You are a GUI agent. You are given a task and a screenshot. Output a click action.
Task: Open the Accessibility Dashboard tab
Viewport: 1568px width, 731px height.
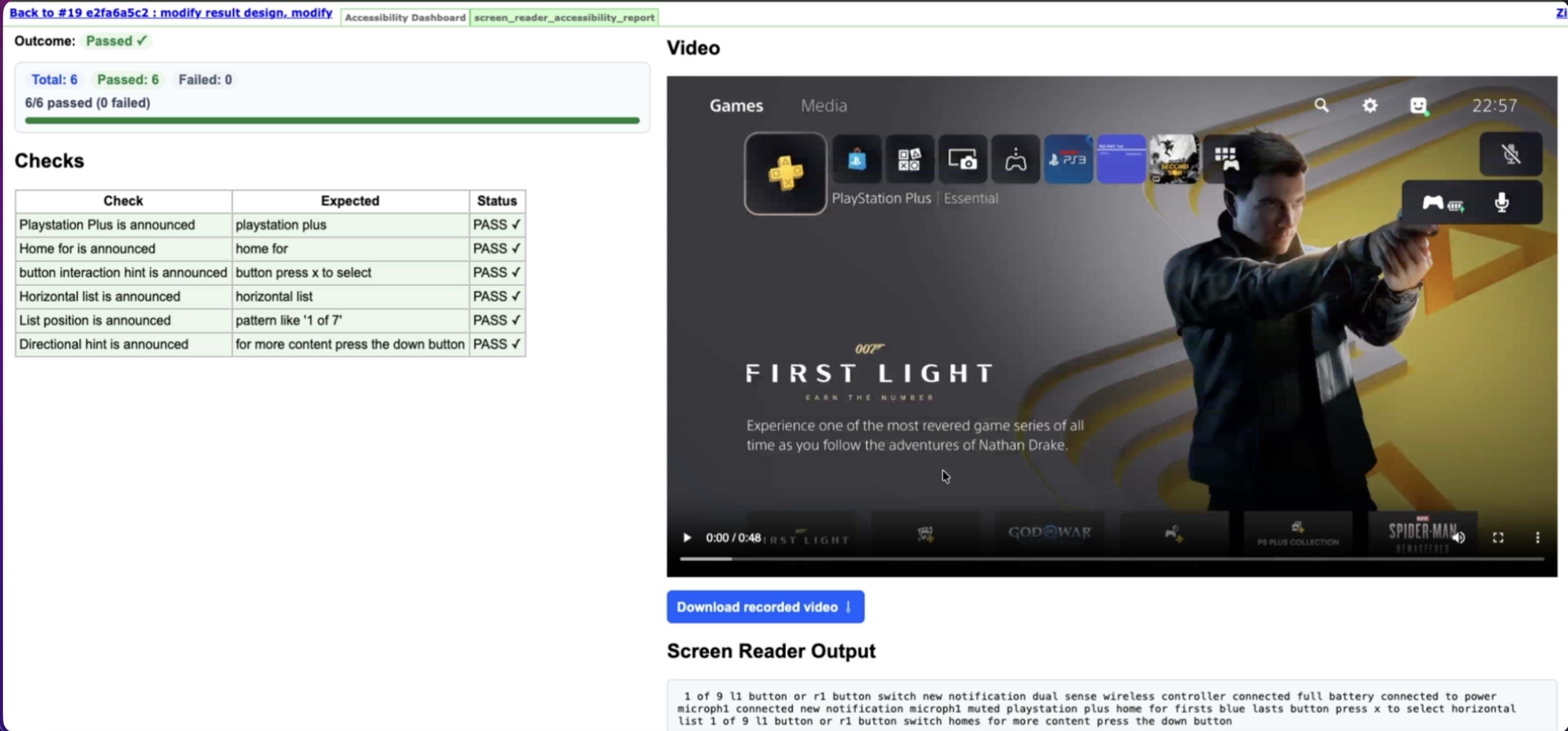(x=405, y=17)
